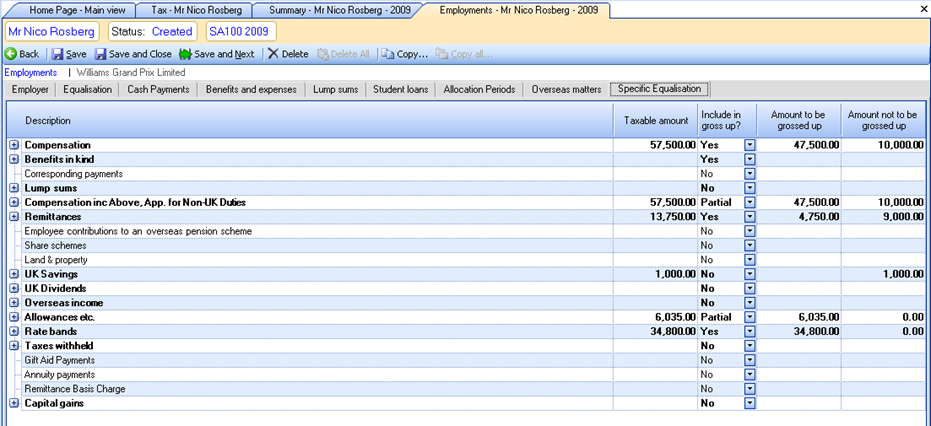
Task: Open gross up dropdown for Benefits in kind
Action: click(749, 159)
